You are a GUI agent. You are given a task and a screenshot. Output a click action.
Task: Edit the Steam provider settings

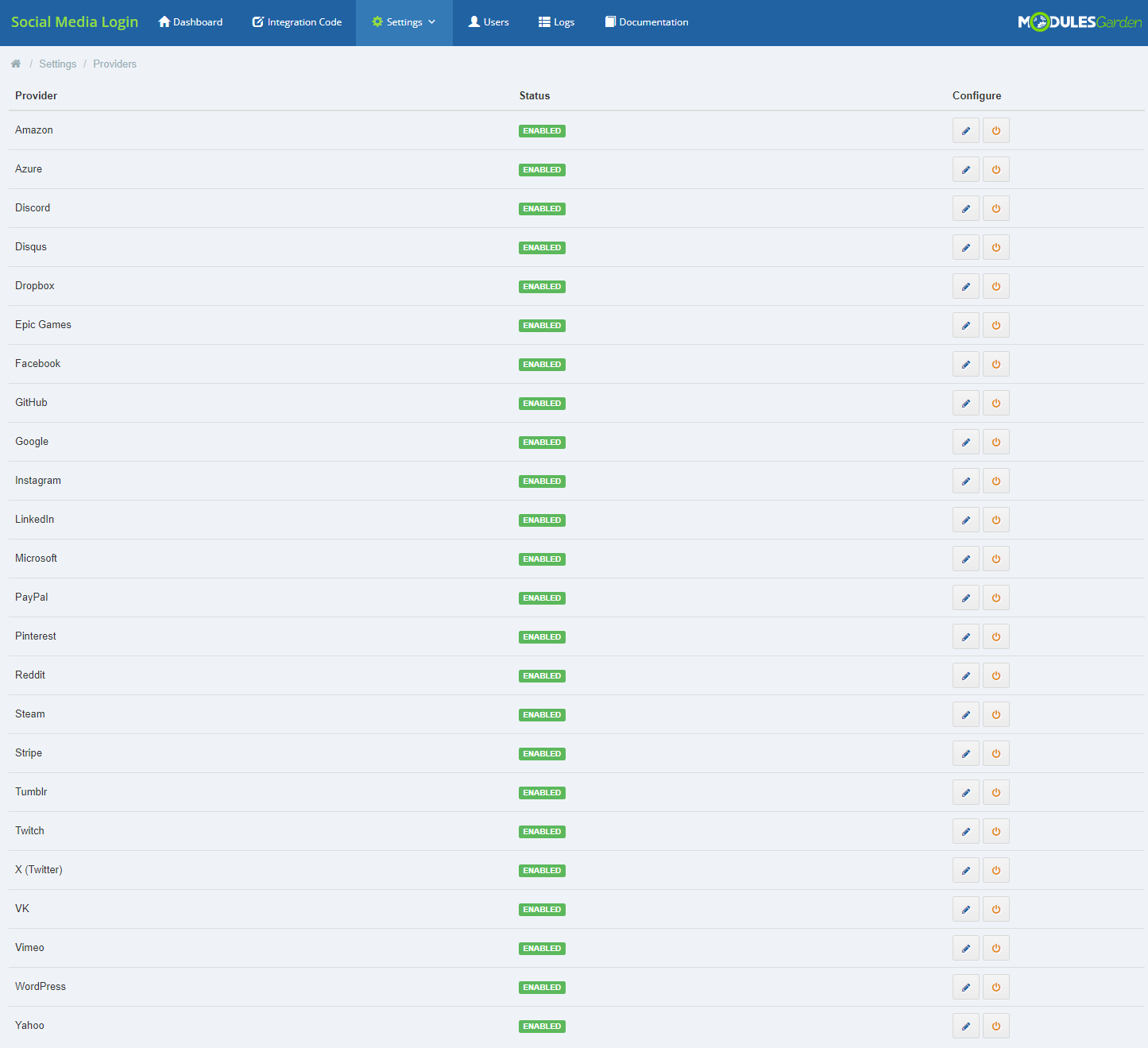(965, 713)
